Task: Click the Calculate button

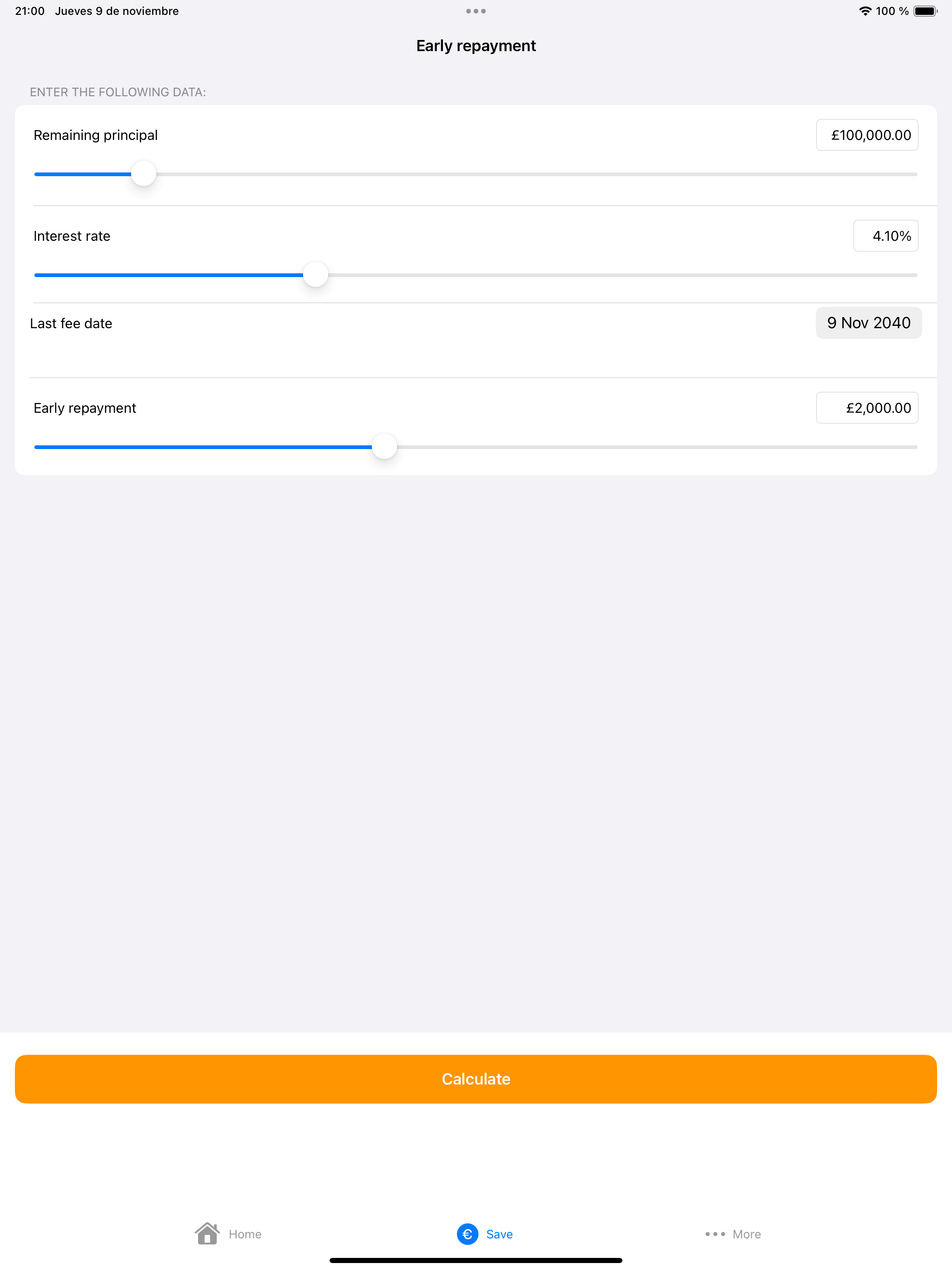Action: coord(476,1079)
